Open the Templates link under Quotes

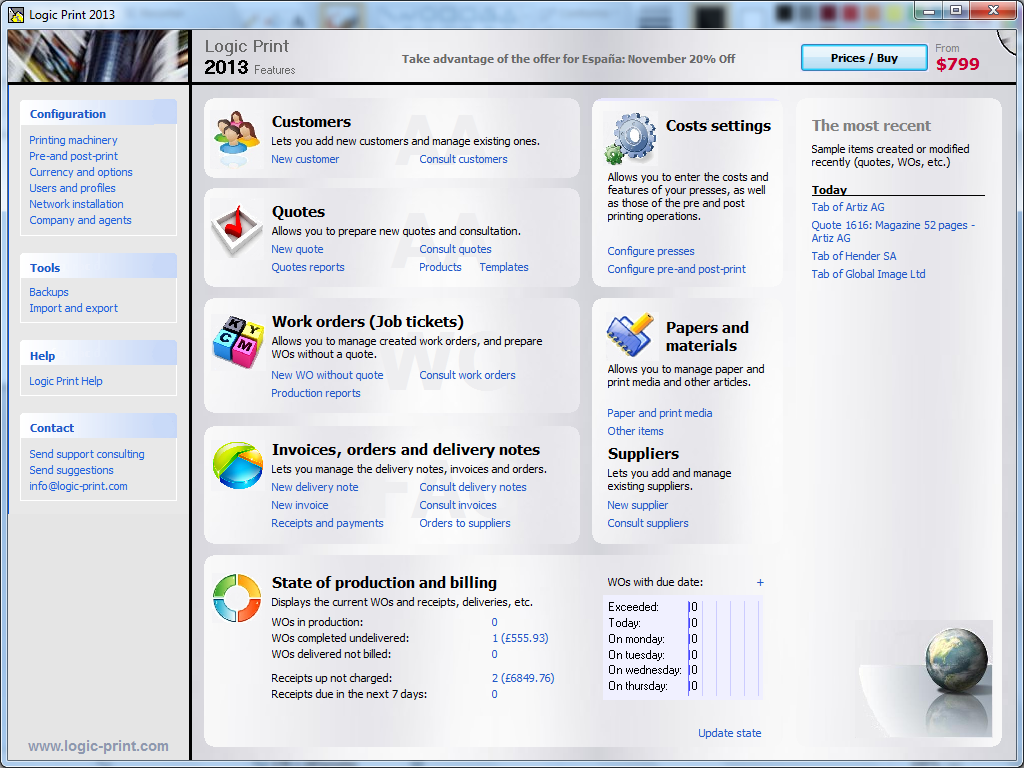click(503, 267)
